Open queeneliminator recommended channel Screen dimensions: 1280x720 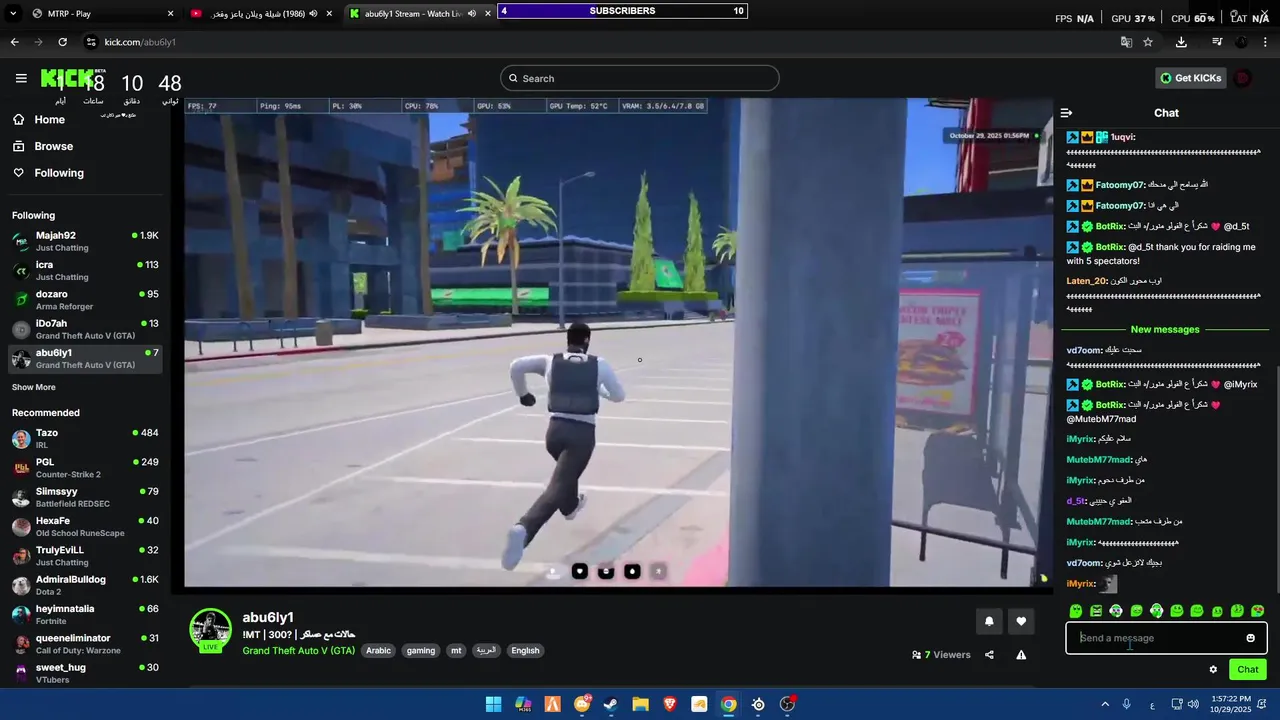click(x=85, y=644)
